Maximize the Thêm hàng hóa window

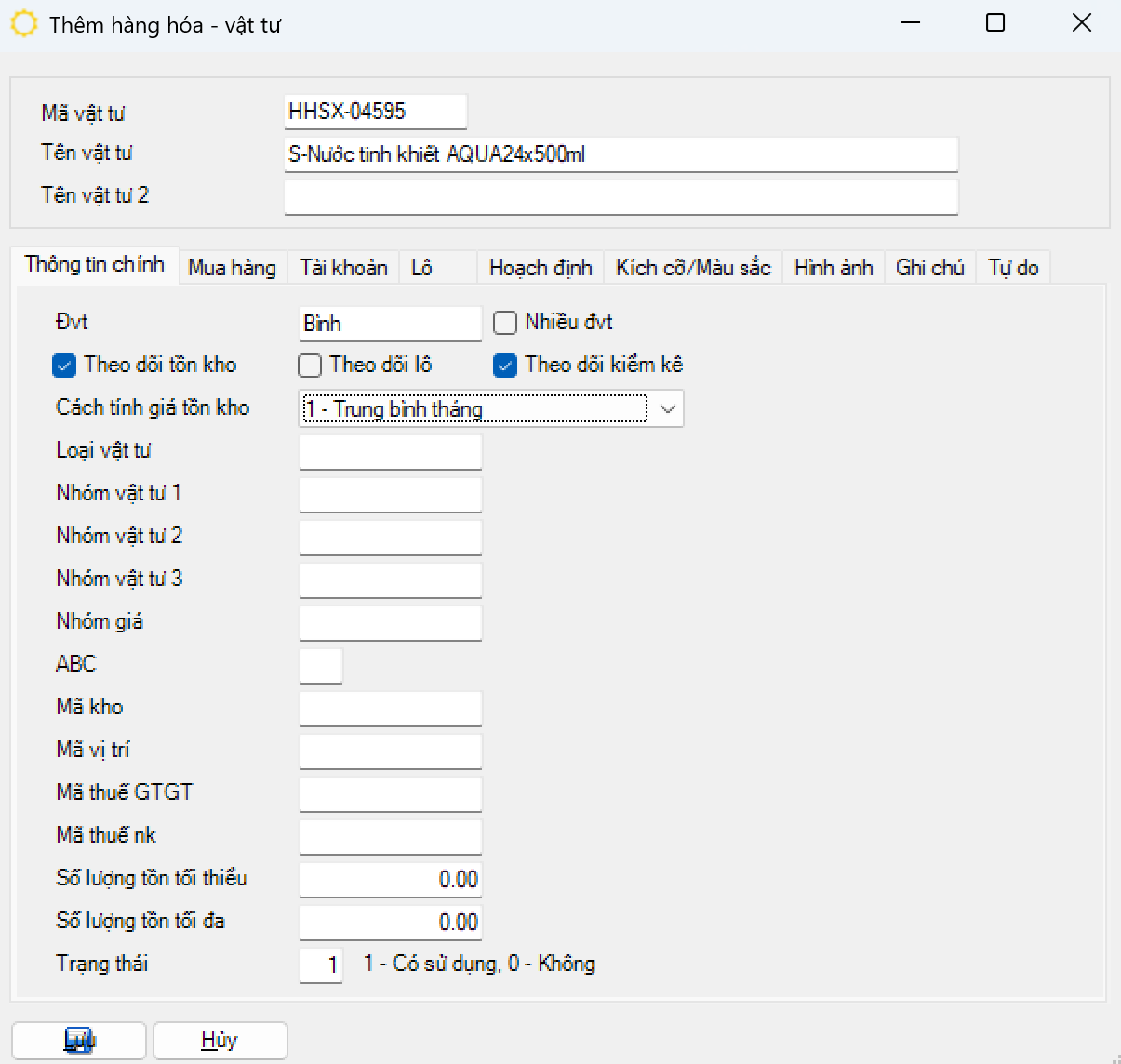995,23
